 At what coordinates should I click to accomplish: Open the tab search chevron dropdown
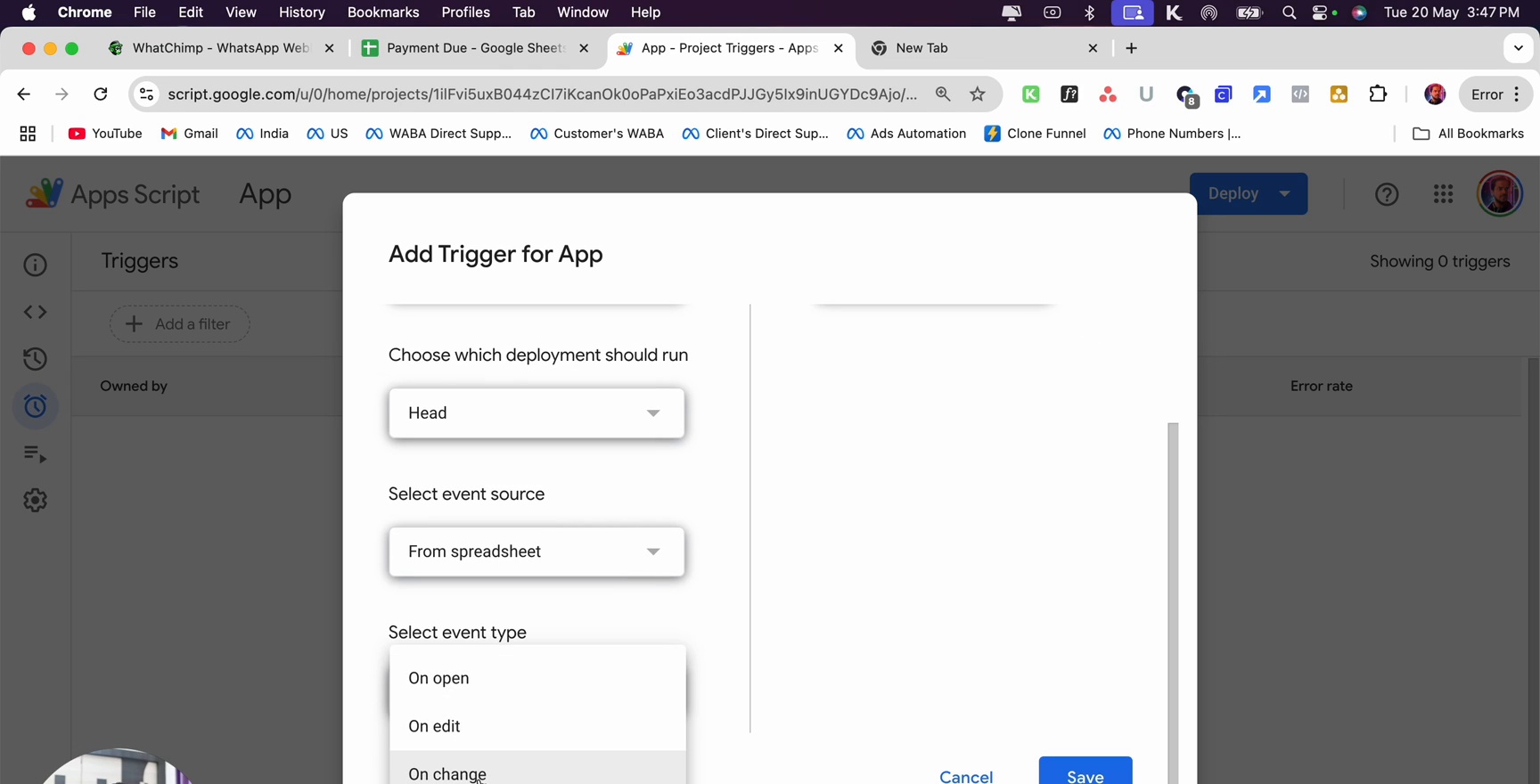click(1519, 48)
